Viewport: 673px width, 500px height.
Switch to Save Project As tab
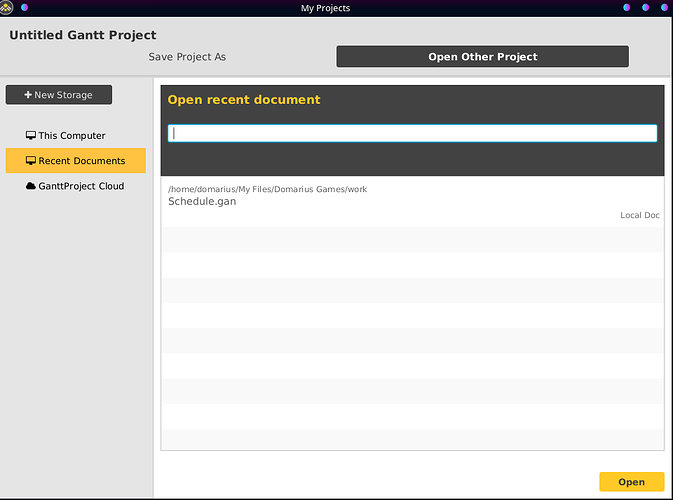[187, 57]
